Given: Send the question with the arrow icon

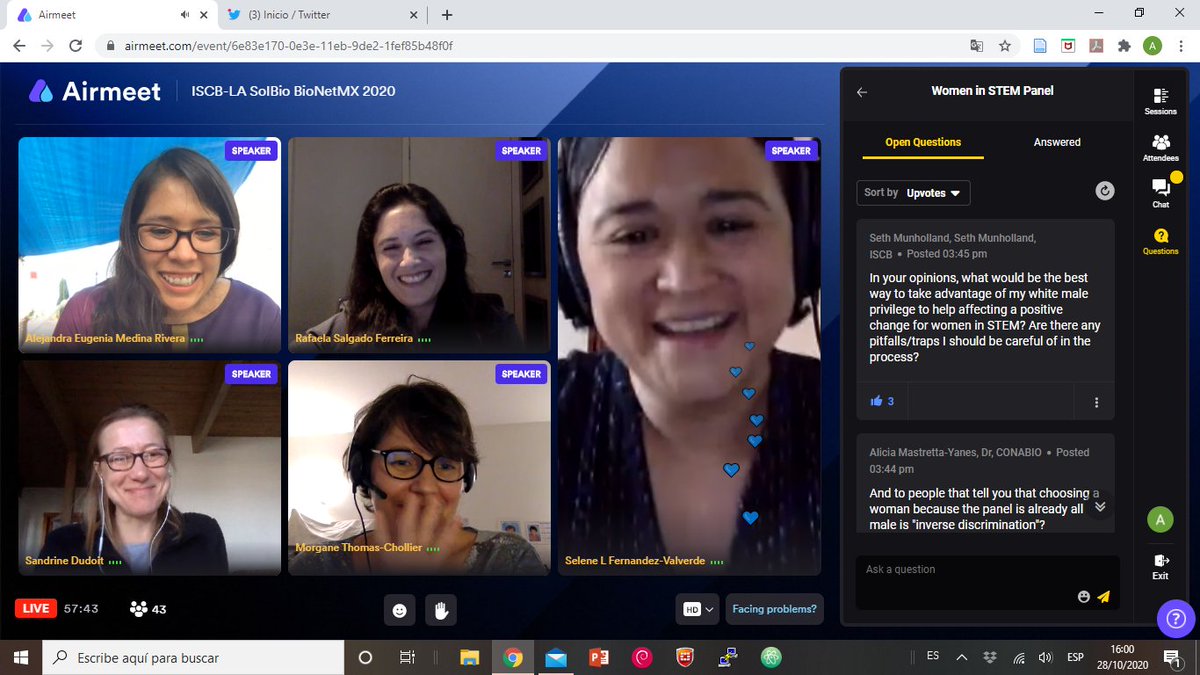Looking at the screenshot, I should coord(1103,597).
